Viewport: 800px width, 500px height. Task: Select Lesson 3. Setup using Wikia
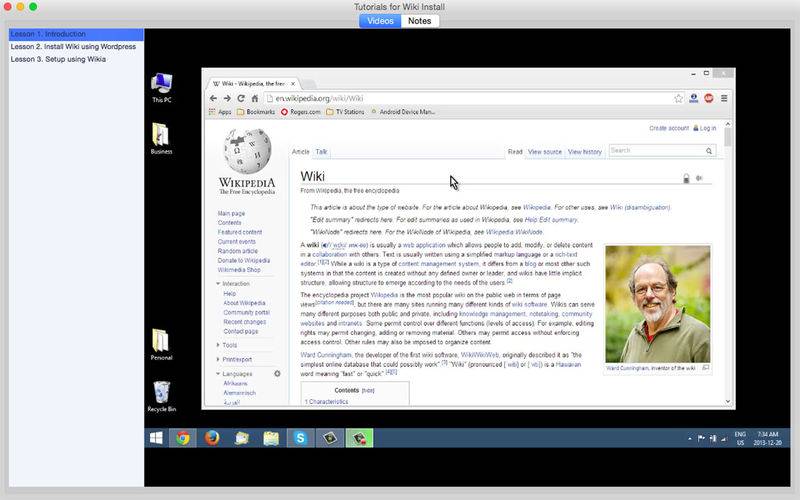77,59
